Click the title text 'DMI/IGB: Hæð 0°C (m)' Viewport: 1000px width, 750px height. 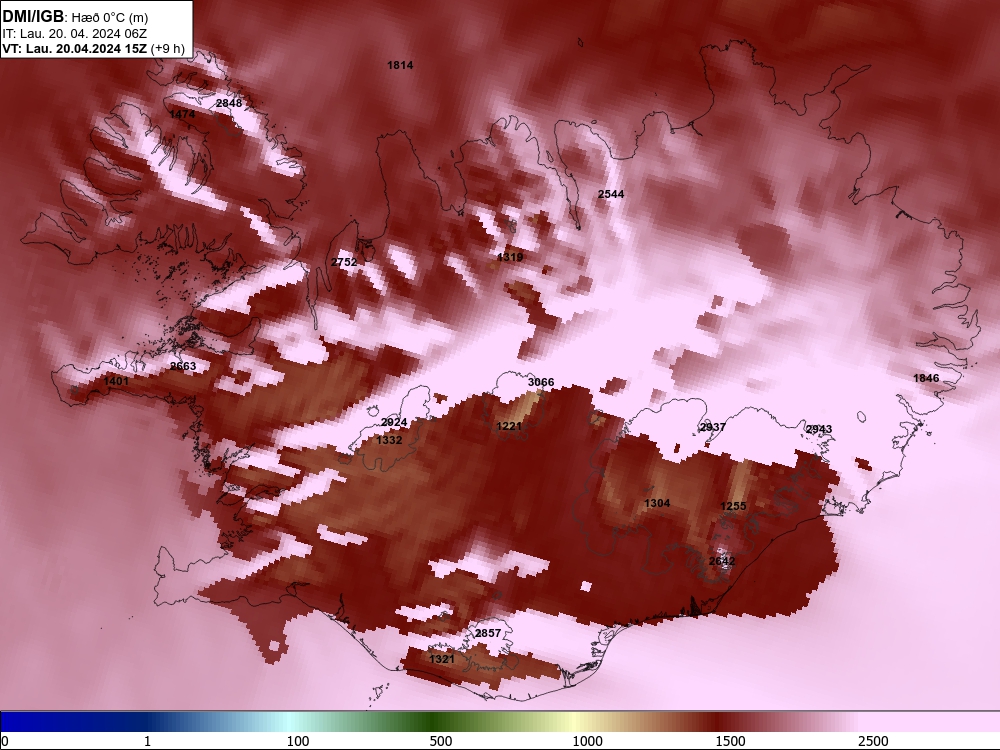pos(75,17)
